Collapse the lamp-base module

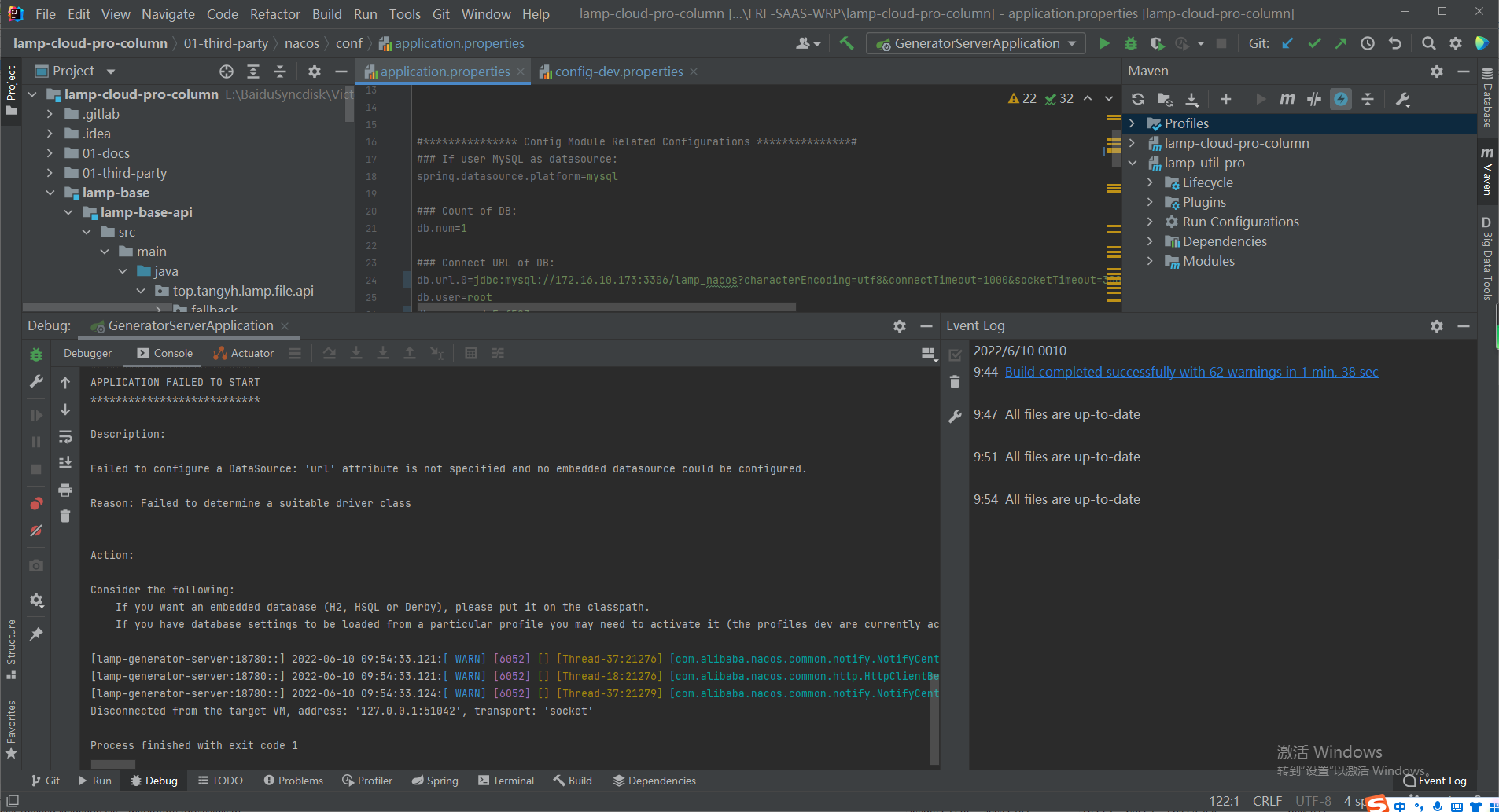50,193
